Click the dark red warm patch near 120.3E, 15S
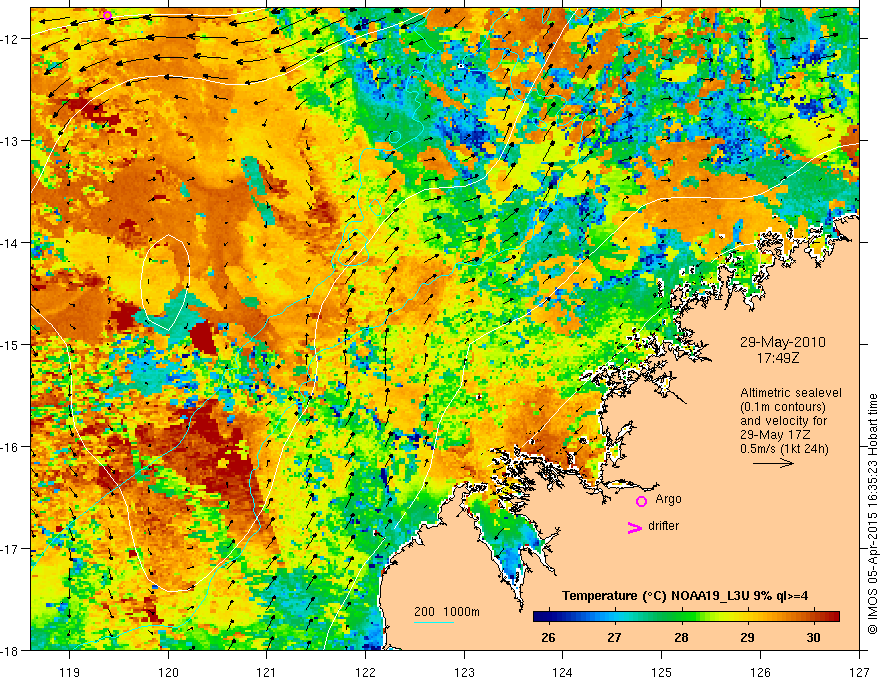880x680 pixels. click(202, 338)
